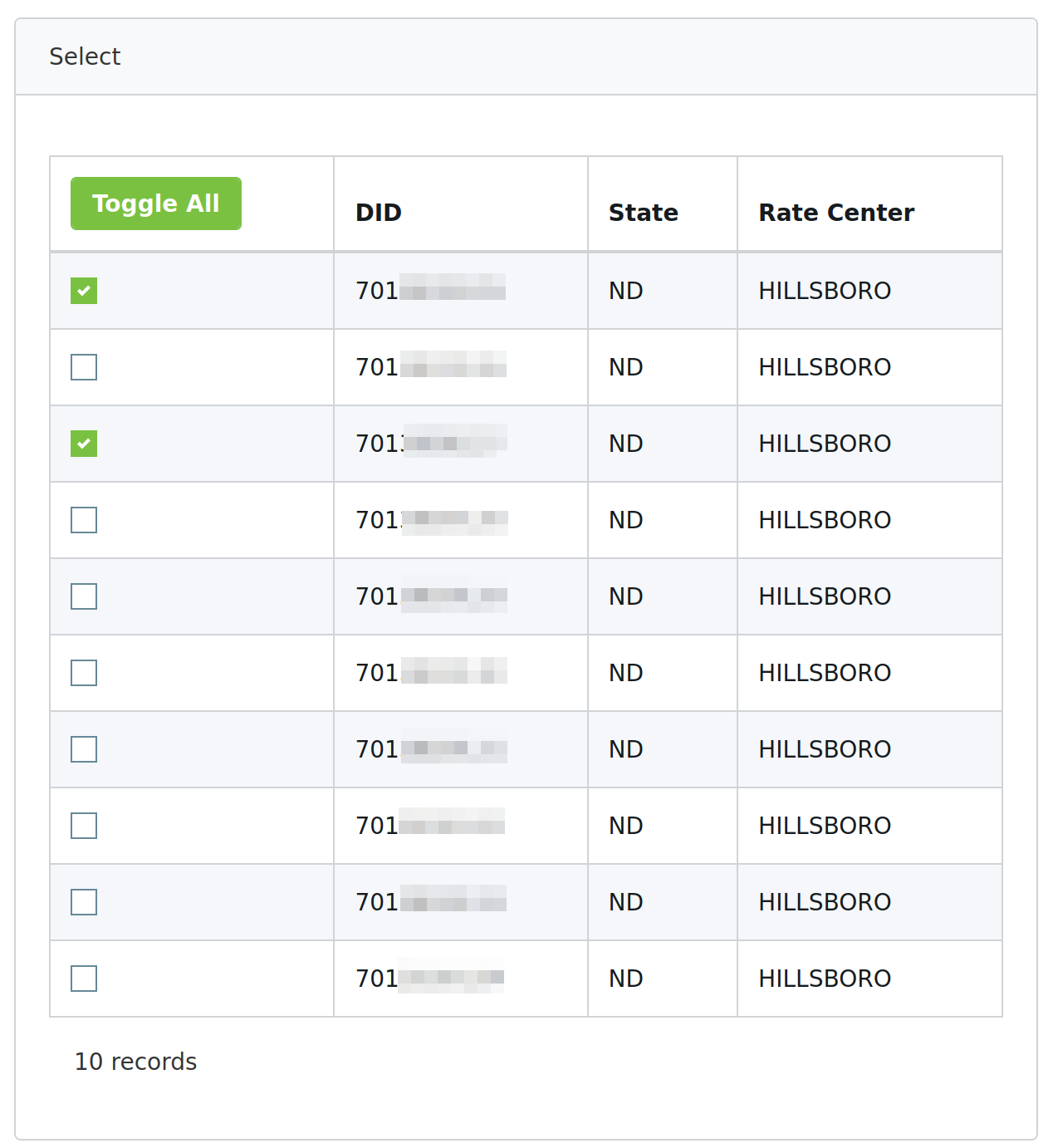Enable the sixth row's checkbox

pos(84,673)
